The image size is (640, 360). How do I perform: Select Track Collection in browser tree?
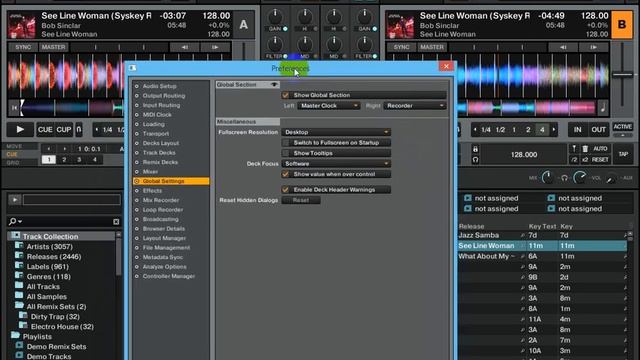[x=50, y=237]
